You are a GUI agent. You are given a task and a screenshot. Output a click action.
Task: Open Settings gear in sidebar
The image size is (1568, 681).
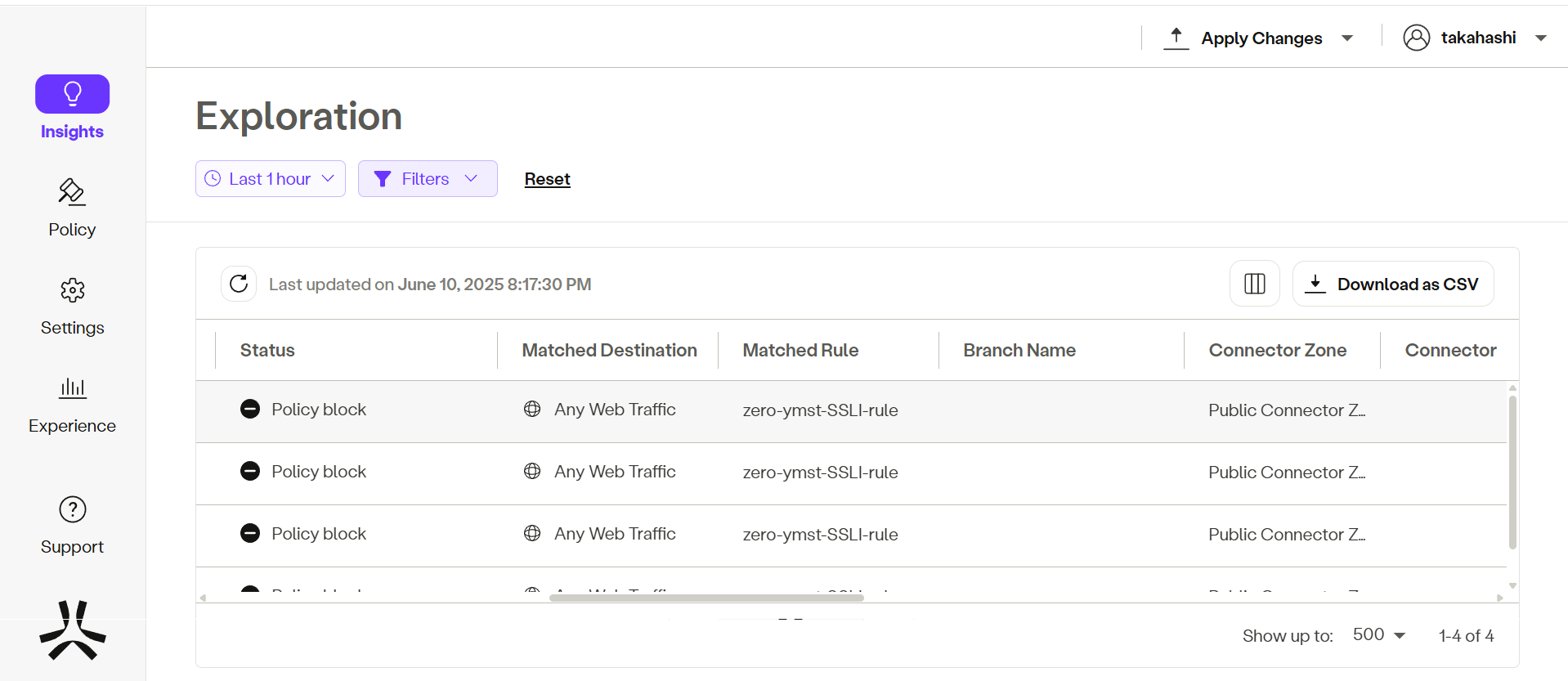click(x=72, y=290)
